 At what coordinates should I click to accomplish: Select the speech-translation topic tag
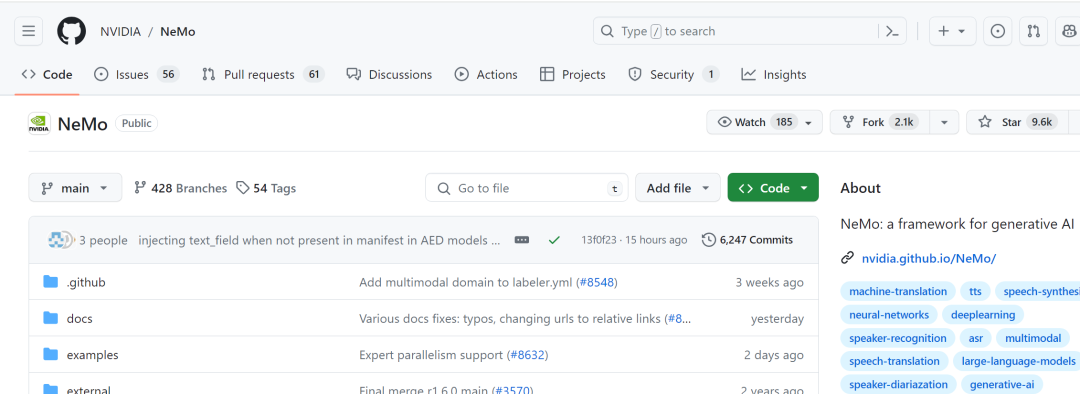[894, 361]
